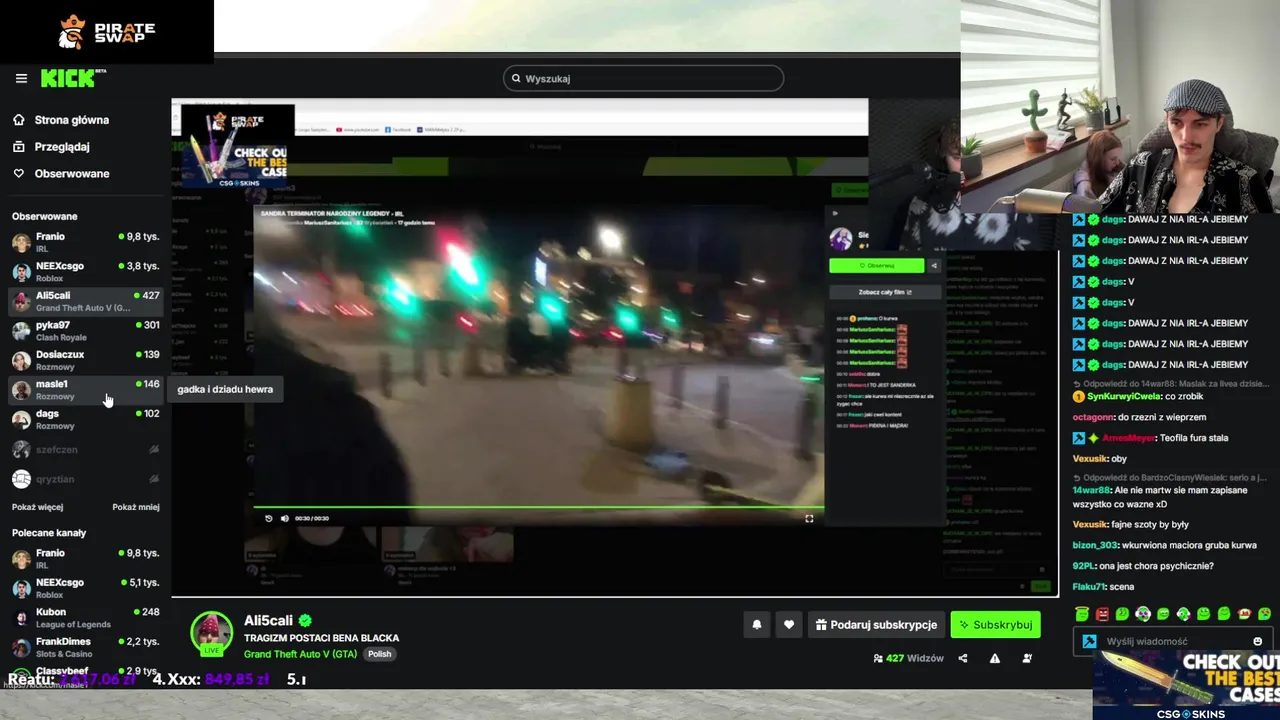
Task: Open masle1 channel in sidebar
Action: tap(85, 390)
